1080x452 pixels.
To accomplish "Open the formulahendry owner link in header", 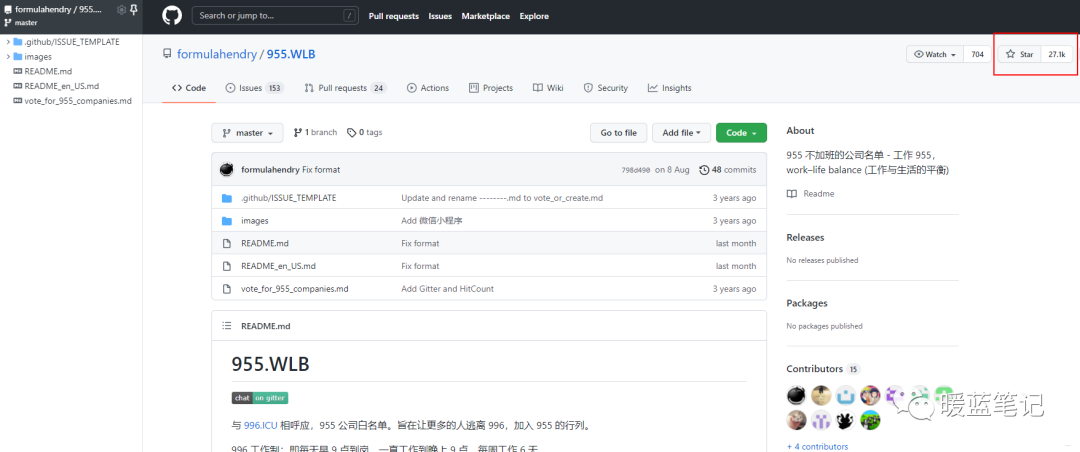I will pyautogui.click(x=216, y=54).
